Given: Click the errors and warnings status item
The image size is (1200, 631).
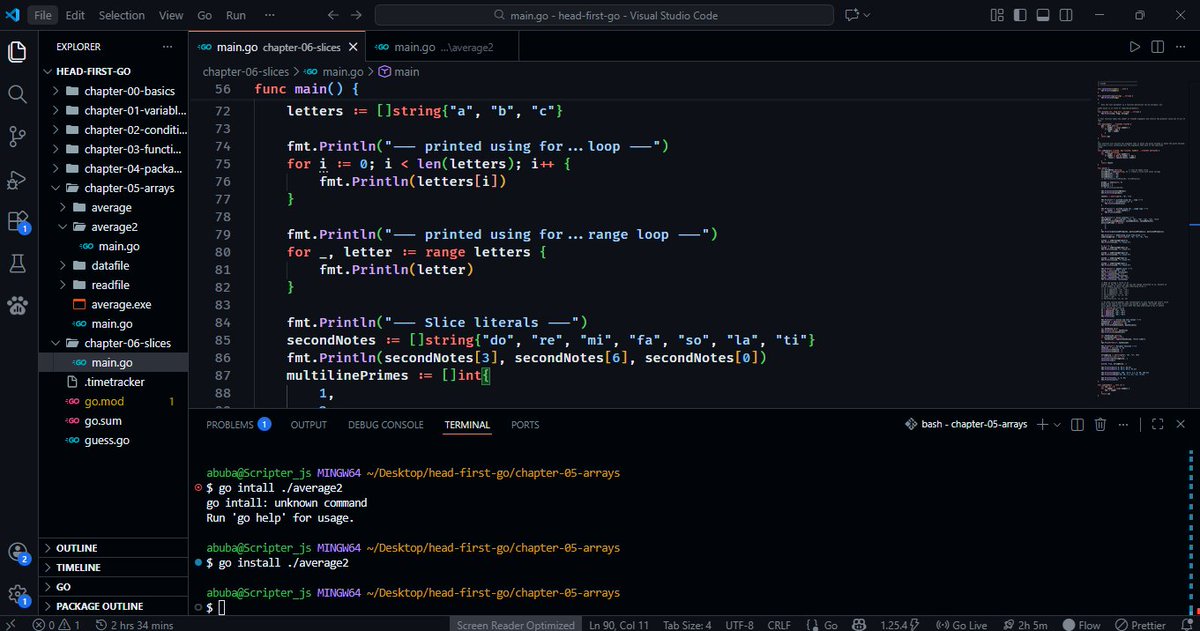Looking at the screenshot, I should click(56, 624).
